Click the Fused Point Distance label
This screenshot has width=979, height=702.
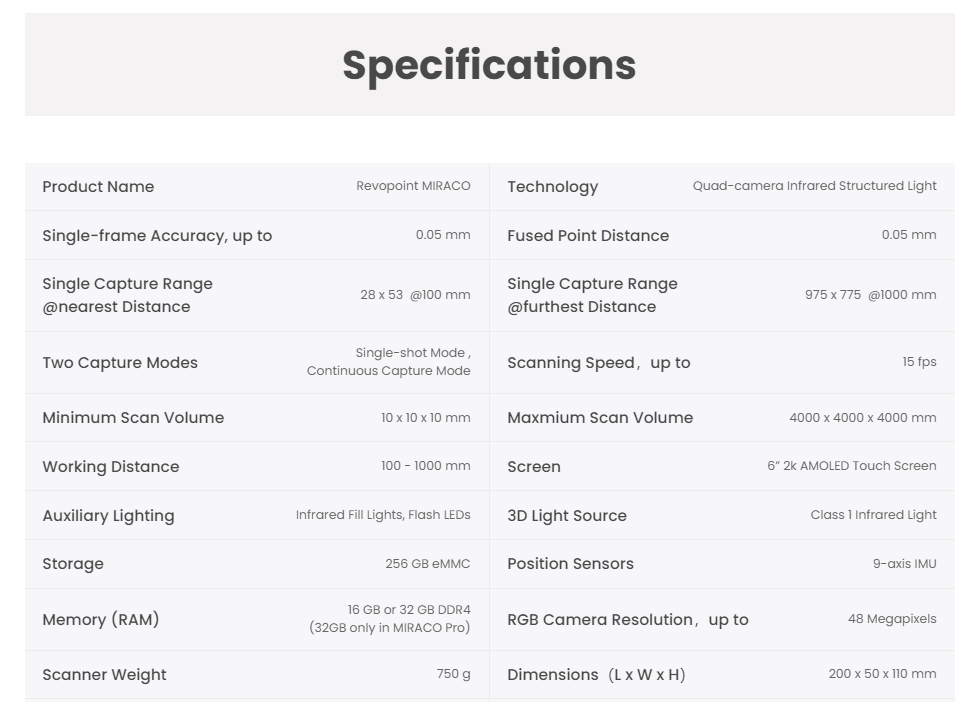588,236
